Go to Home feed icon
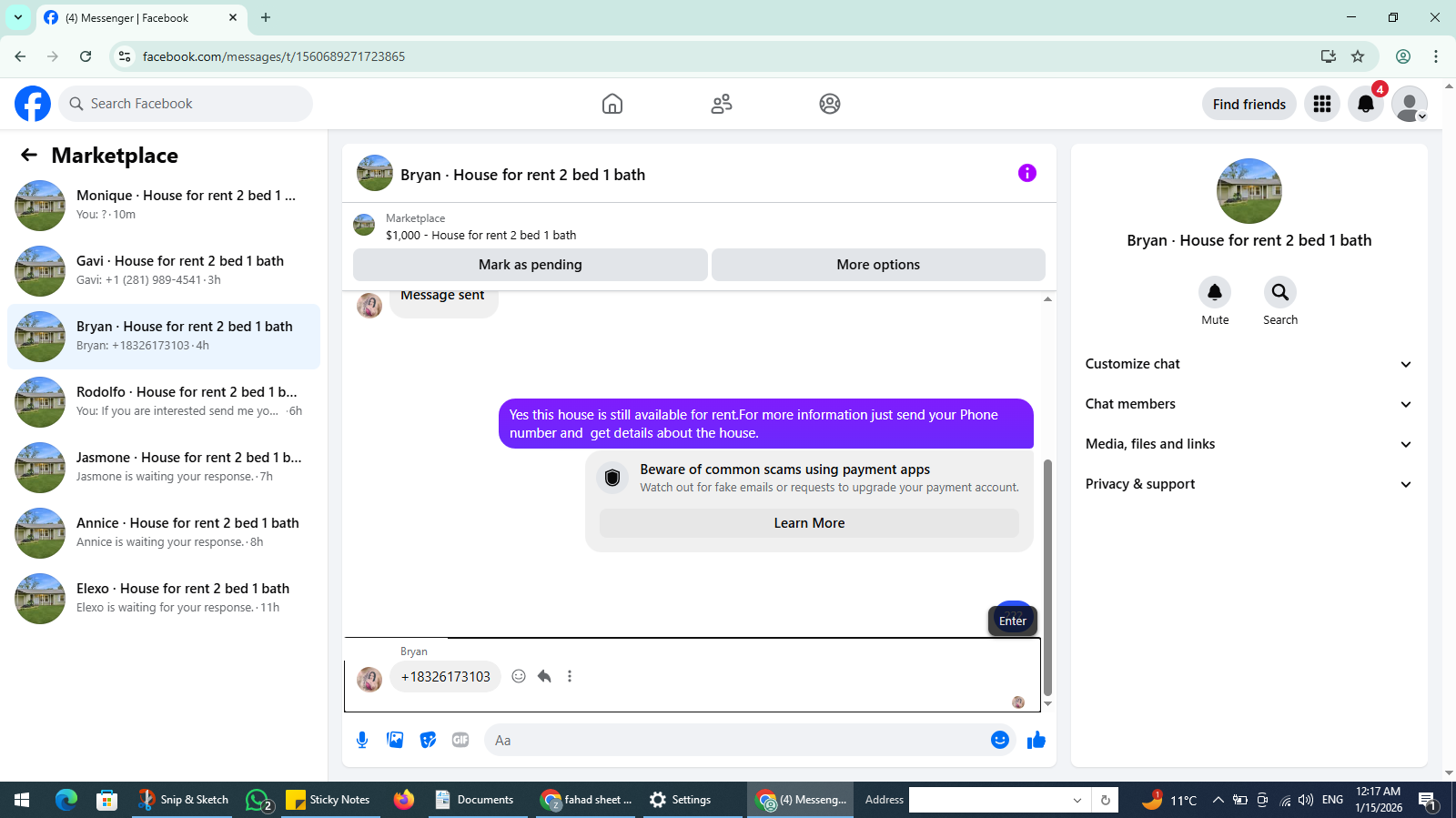Image resolution: width=1456 pixels, height=818 pixels. (x=612, y=104)
